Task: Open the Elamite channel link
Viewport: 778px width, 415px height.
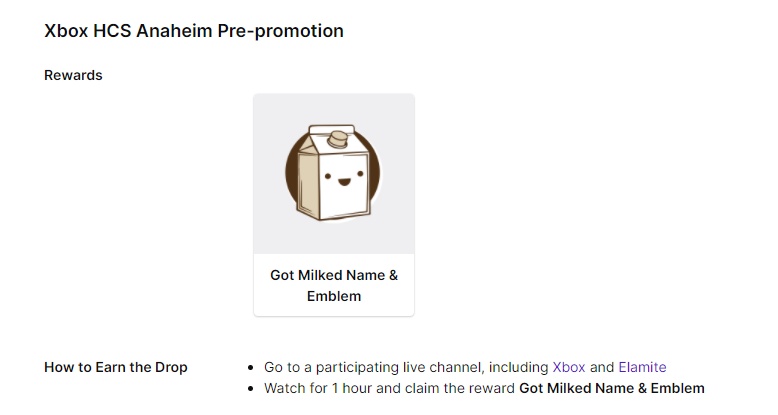Action: [642, 367]
